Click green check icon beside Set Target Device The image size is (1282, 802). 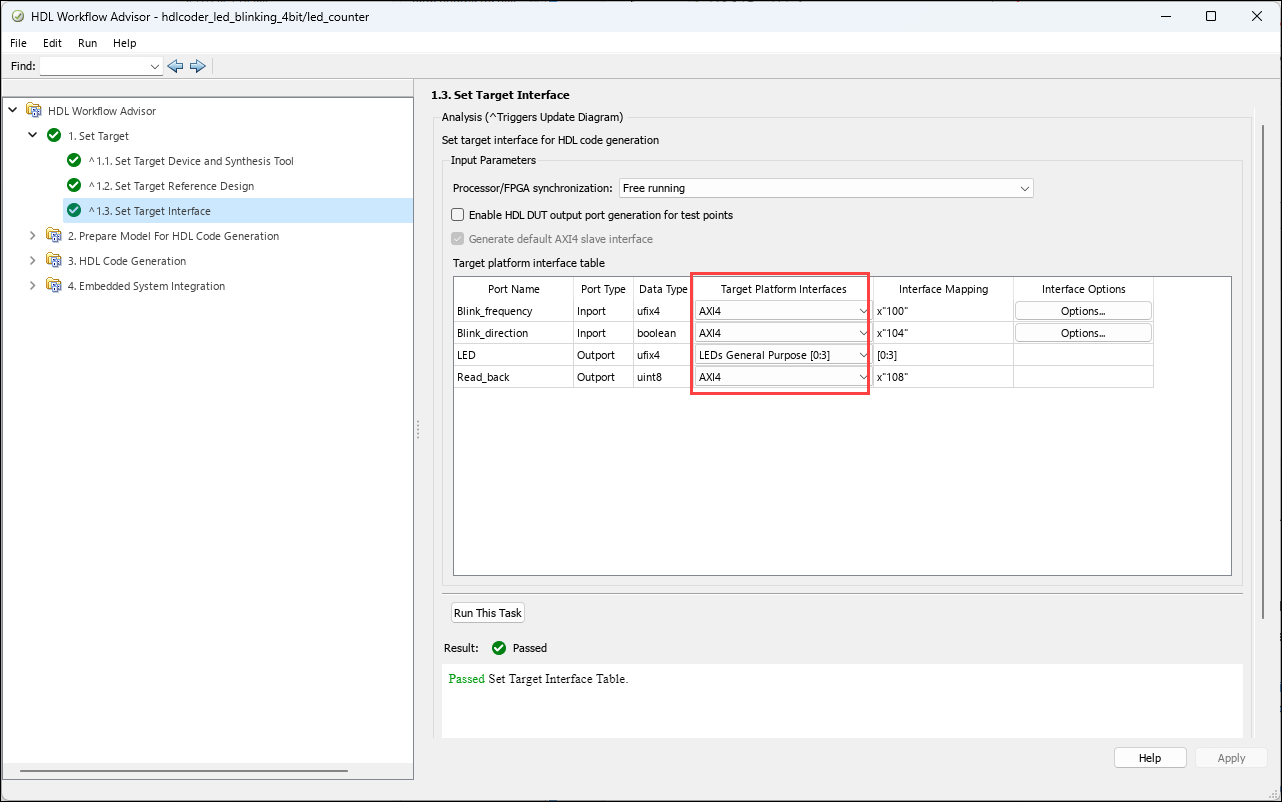pos(74,161)
